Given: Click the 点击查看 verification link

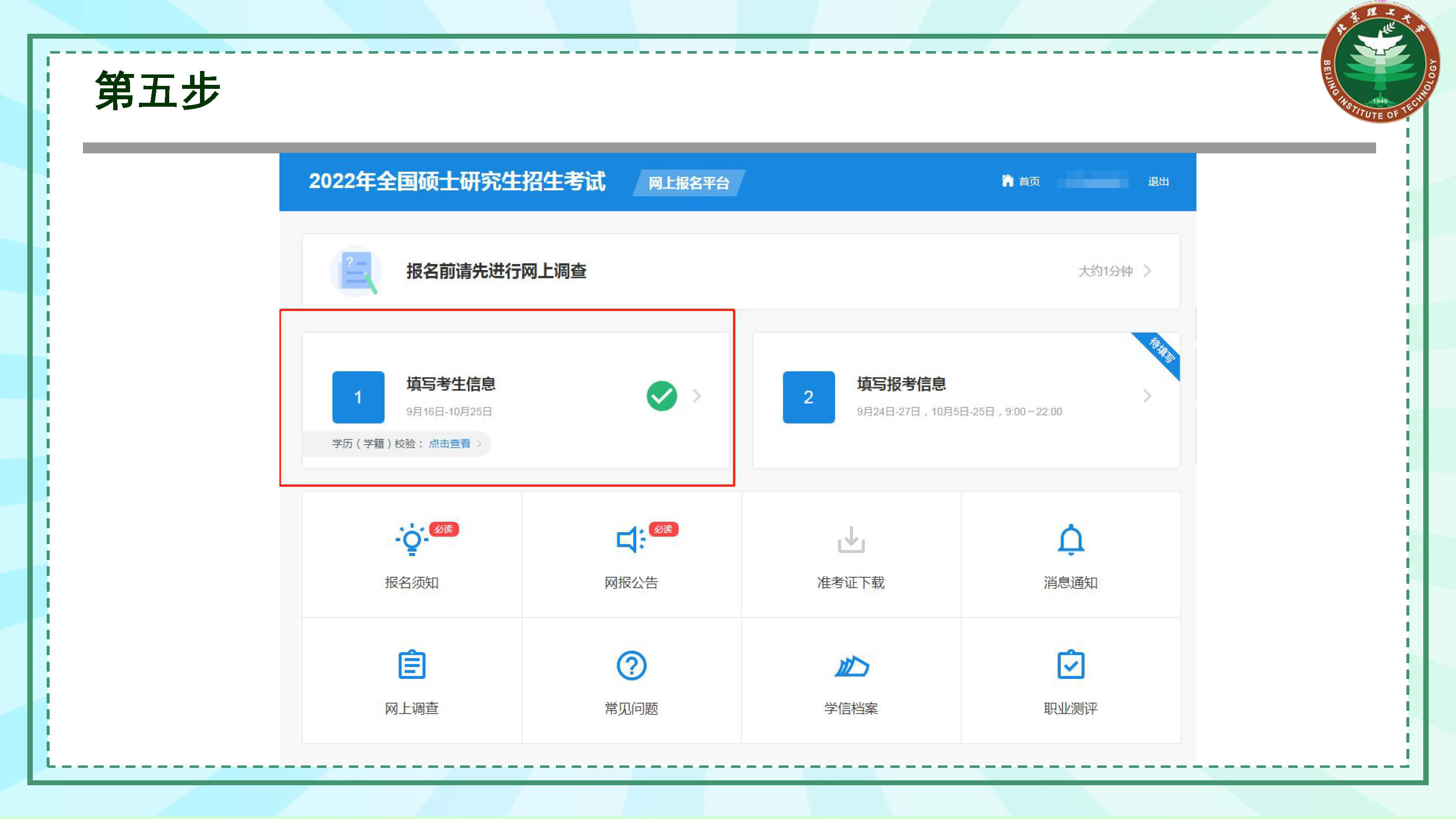Looking at the screenshot, I should click(449, 444).
